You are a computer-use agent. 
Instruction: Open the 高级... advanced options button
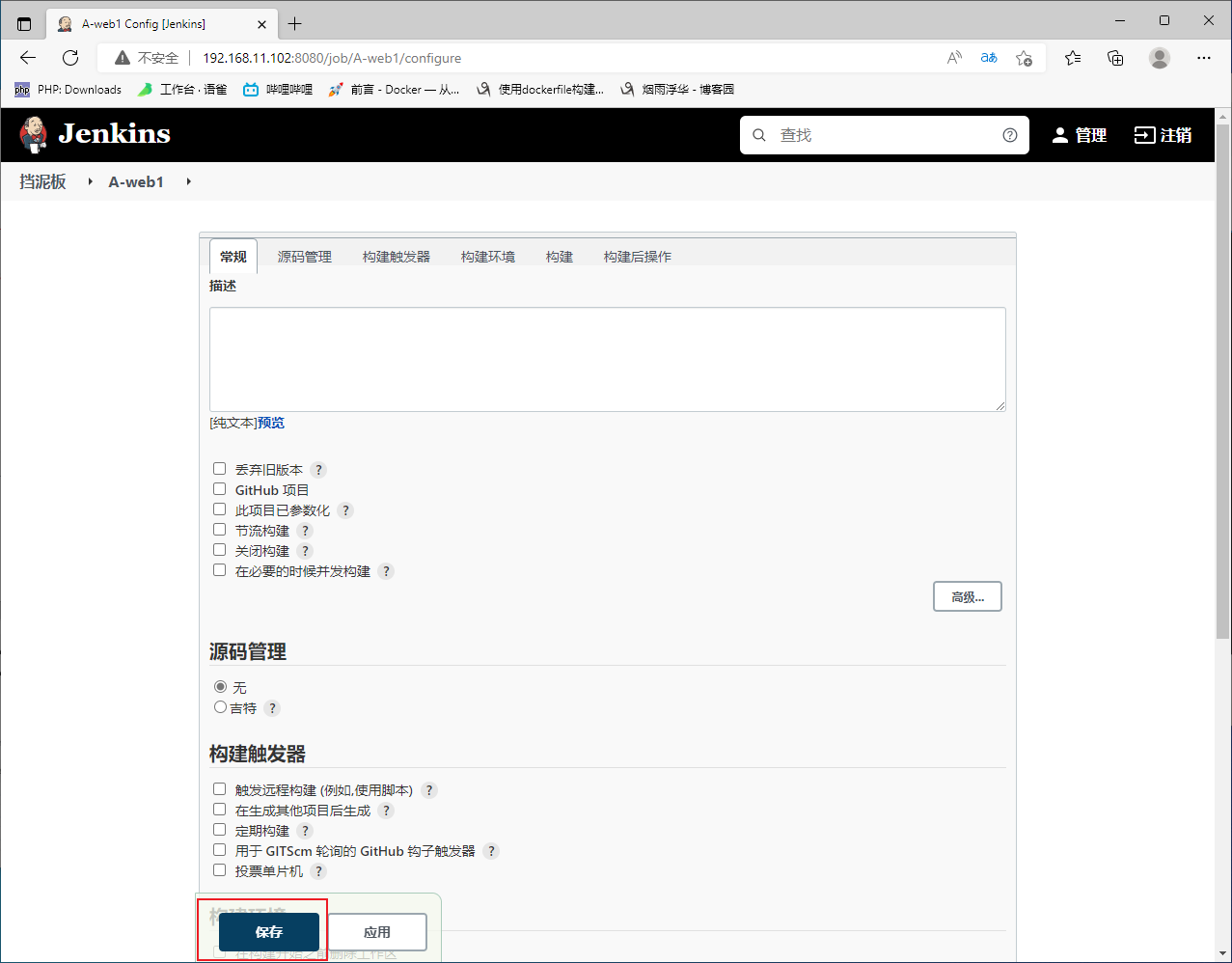click(968, 597)
